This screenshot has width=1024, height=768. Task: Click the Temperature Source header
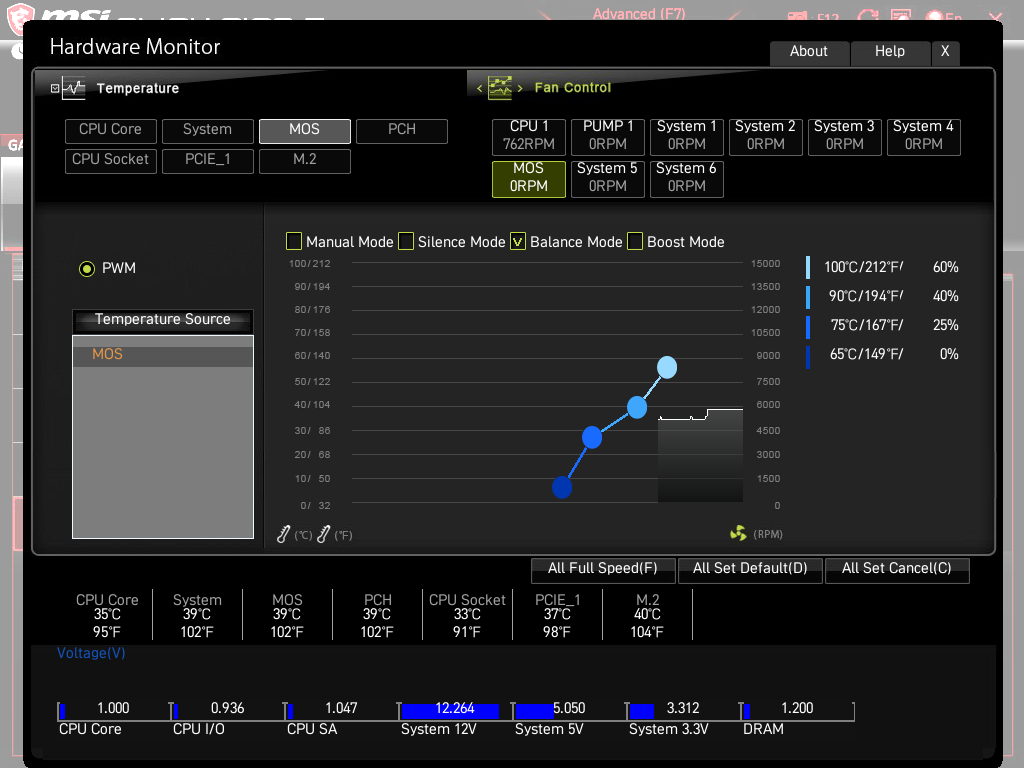point(163,320)
